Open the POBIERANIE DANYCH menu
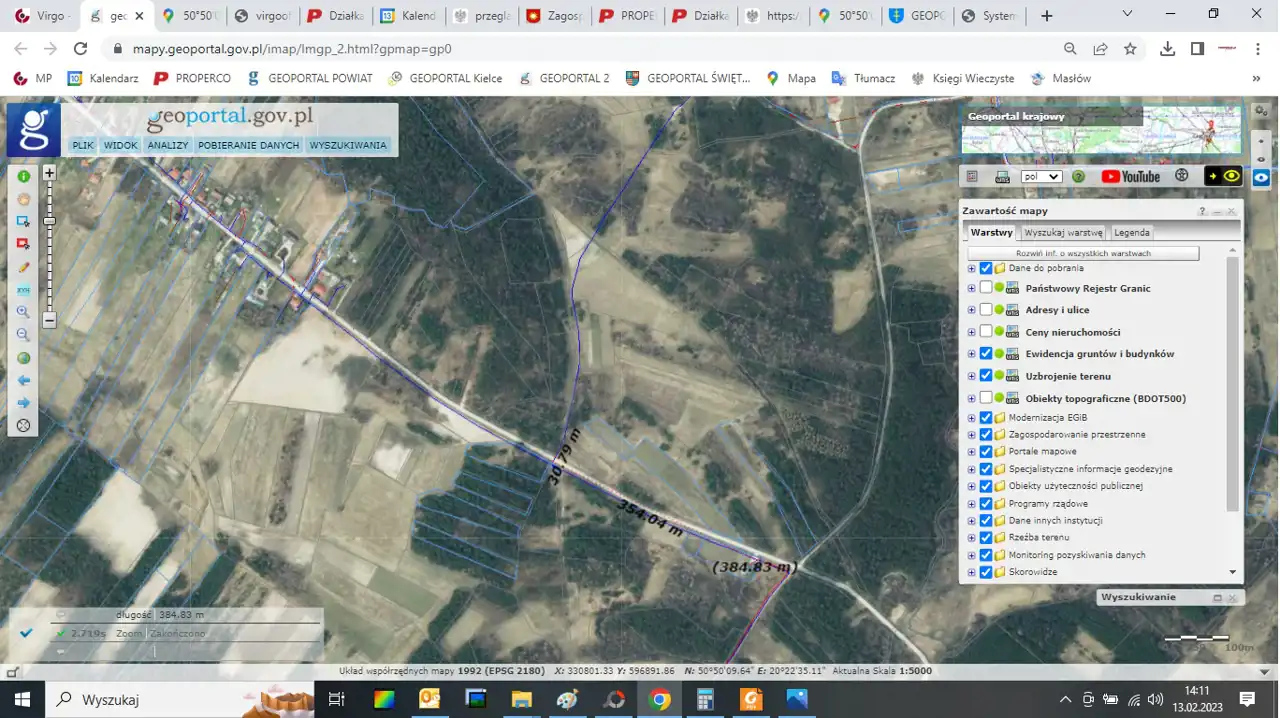The image size is (1280, 718). 248,146
